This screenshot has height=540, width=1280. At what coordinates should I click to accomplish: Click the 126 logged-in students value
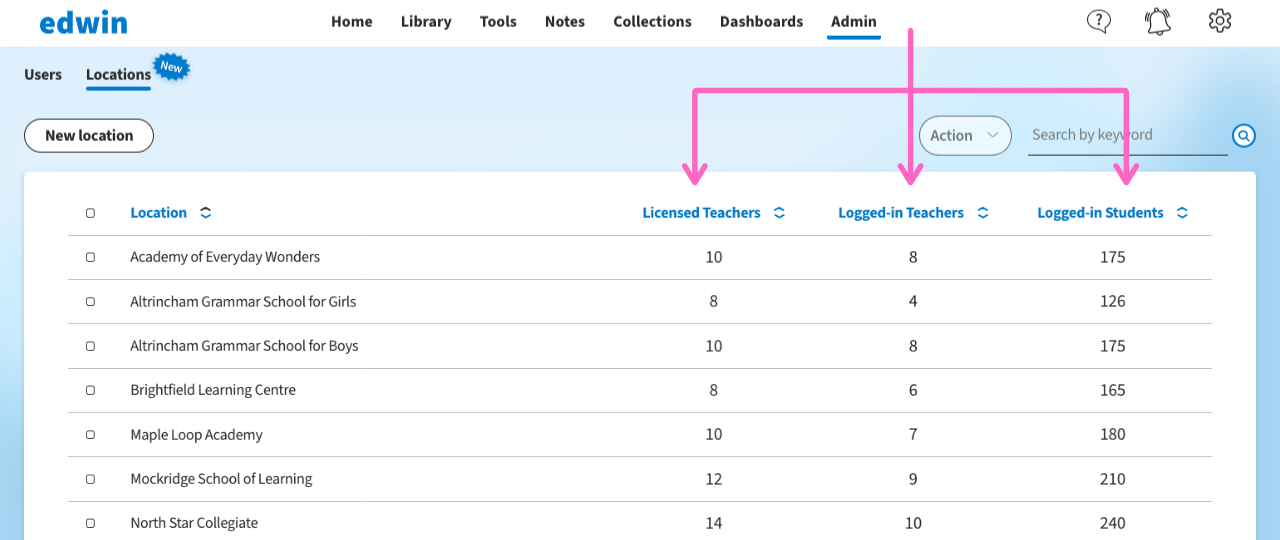pyautogui.click(x=1112, y=301)
